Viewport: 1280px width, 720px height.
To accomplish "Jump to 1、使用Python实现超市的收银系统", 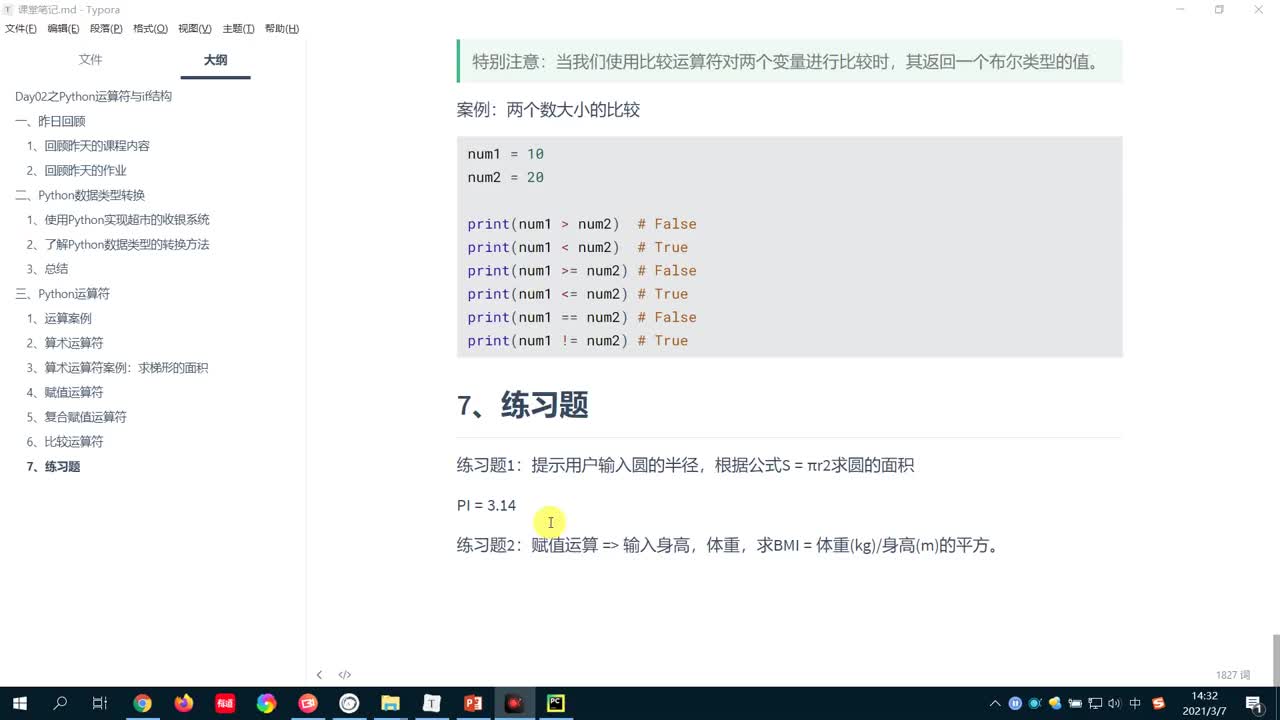I will point(118,220).
